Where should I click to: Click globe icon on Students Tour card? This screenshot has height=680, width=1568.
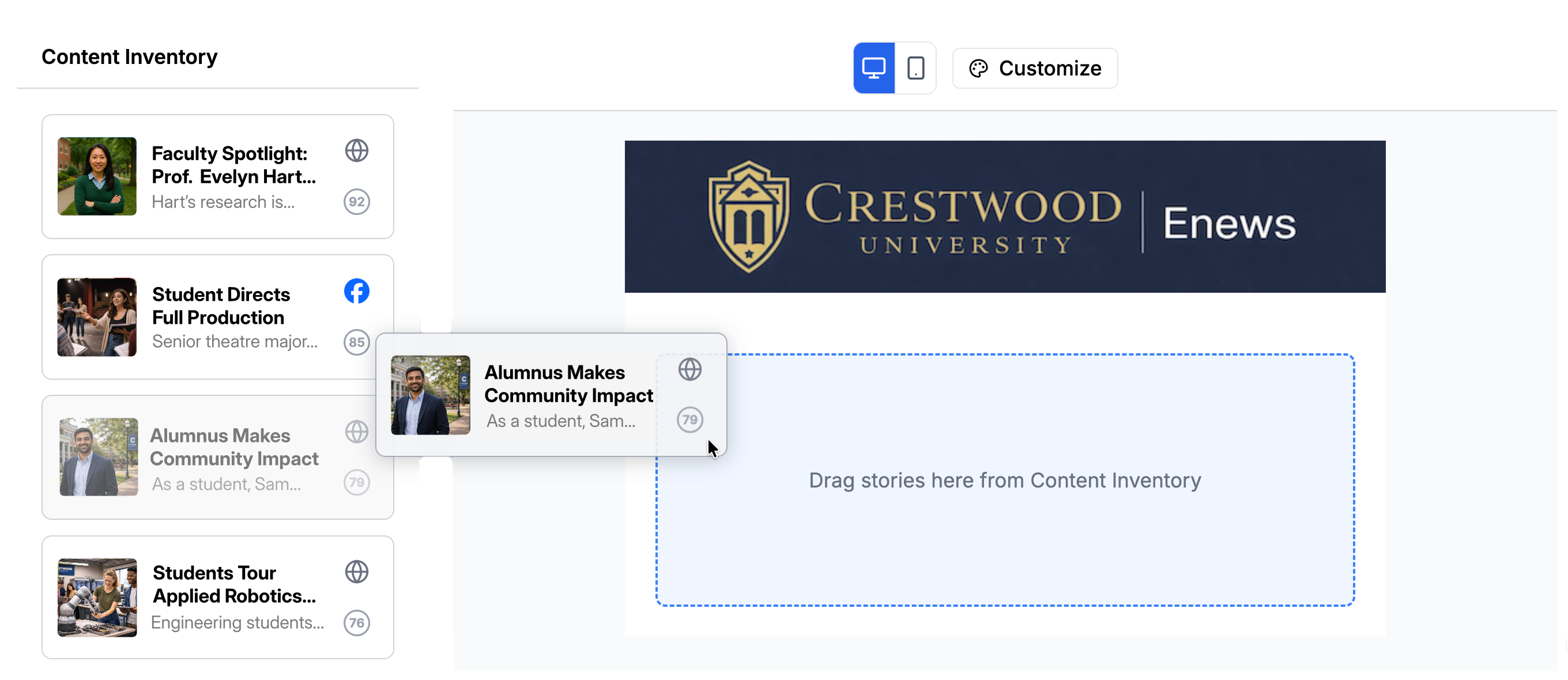[357, 572]
